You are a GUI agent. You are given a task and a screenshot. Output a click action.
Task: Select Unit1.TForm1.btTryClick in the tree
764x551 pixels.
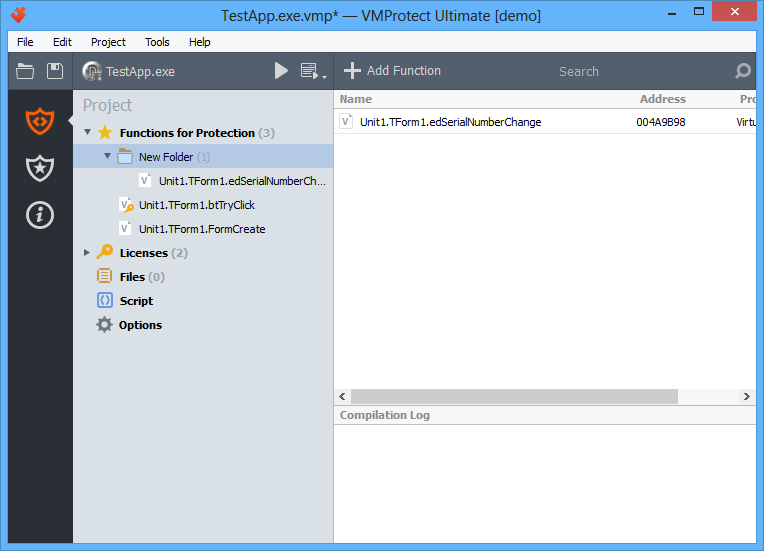click(x=196, y=205)
